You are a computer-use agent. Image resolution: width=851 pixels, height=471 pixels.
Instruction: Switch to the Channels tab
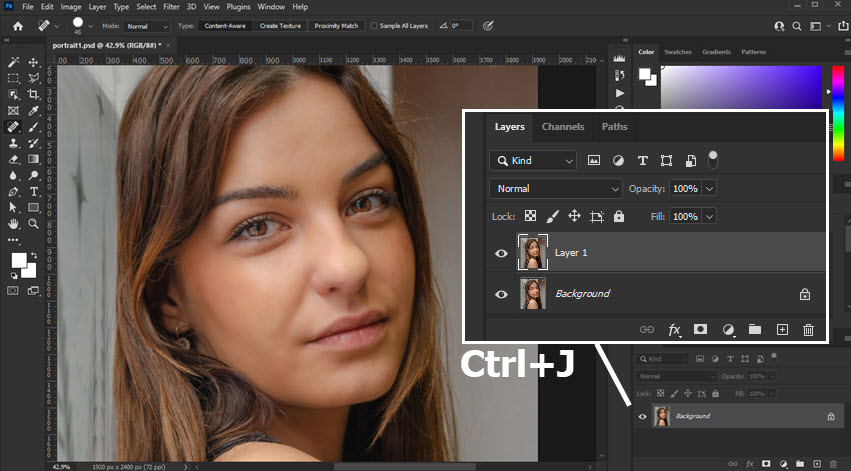pyautogui.click(x=563, y=126)
